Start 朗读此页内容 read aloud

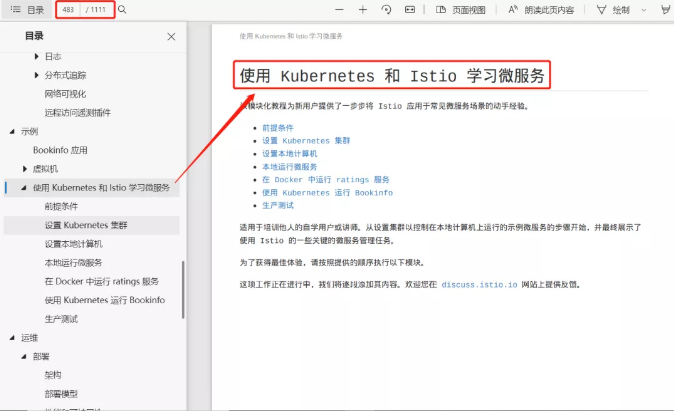(x=541, y=9)
